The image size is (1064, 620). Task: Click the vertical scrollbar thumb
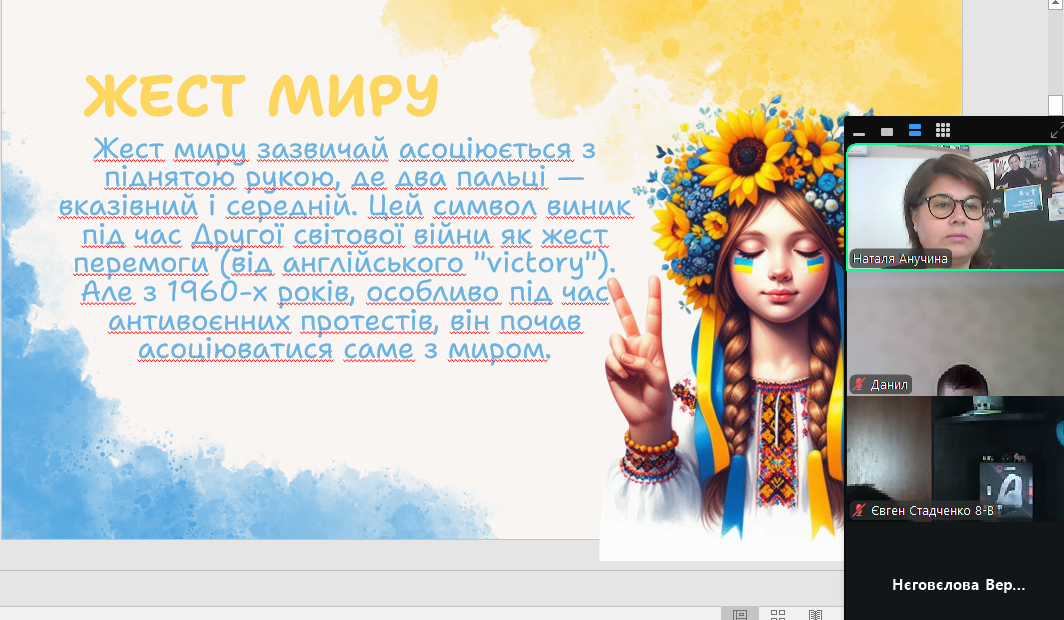[1056, 104]
